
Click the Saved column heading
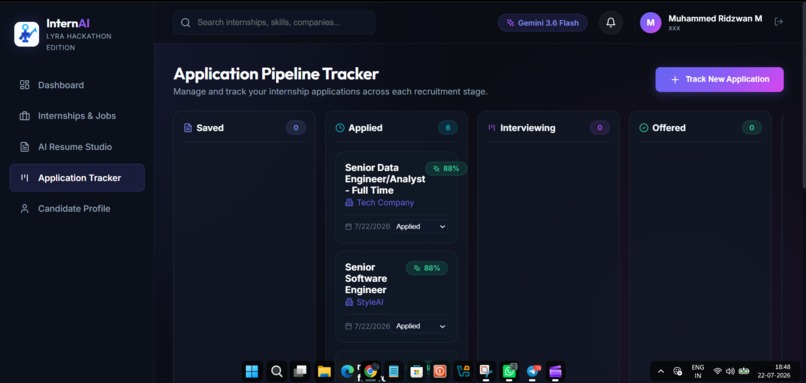[x=210, y=128]
